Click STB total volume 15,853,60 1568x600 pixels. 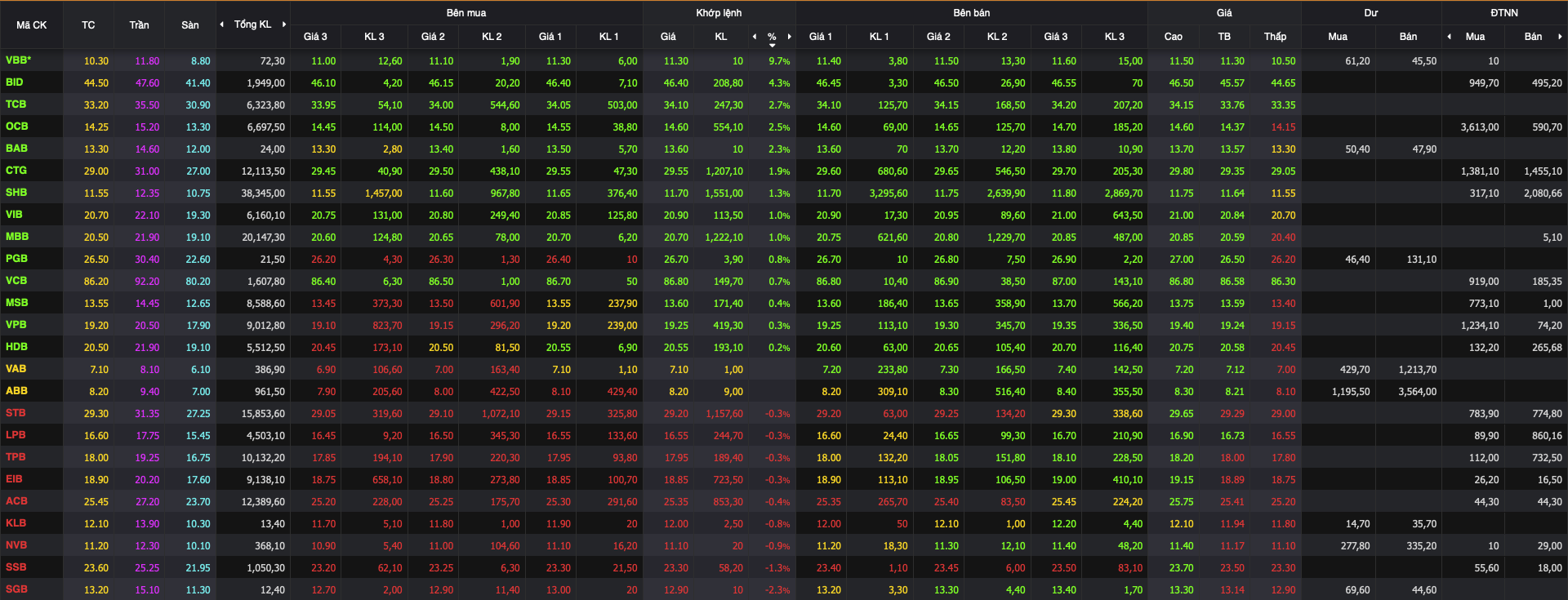(x=263, y=414)
